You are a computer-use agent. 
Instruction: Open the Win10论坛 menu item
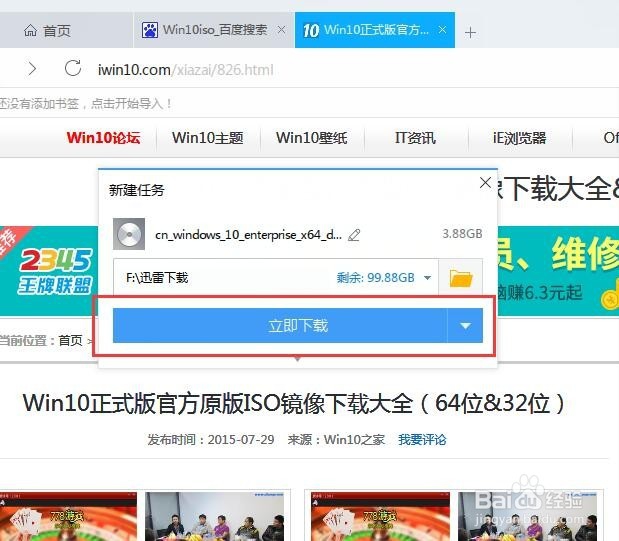pos(103,138)
